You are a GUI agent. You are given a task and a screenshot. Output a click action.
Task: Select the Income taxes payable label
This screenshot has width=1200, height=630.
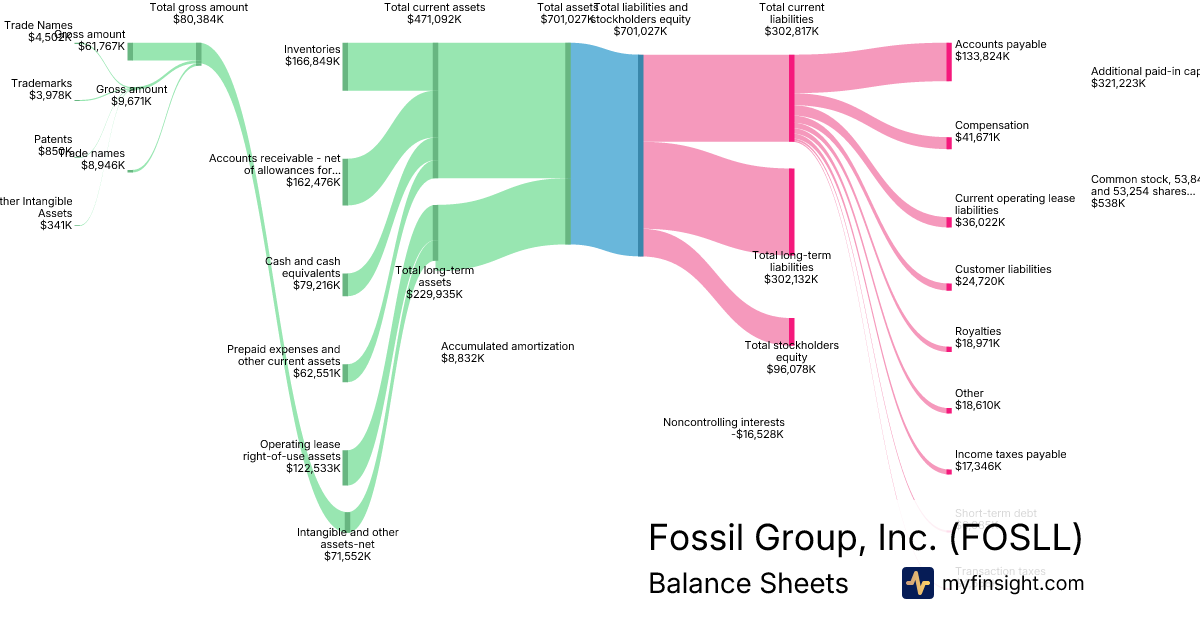pyautogui.click(x=1010, y=460)
